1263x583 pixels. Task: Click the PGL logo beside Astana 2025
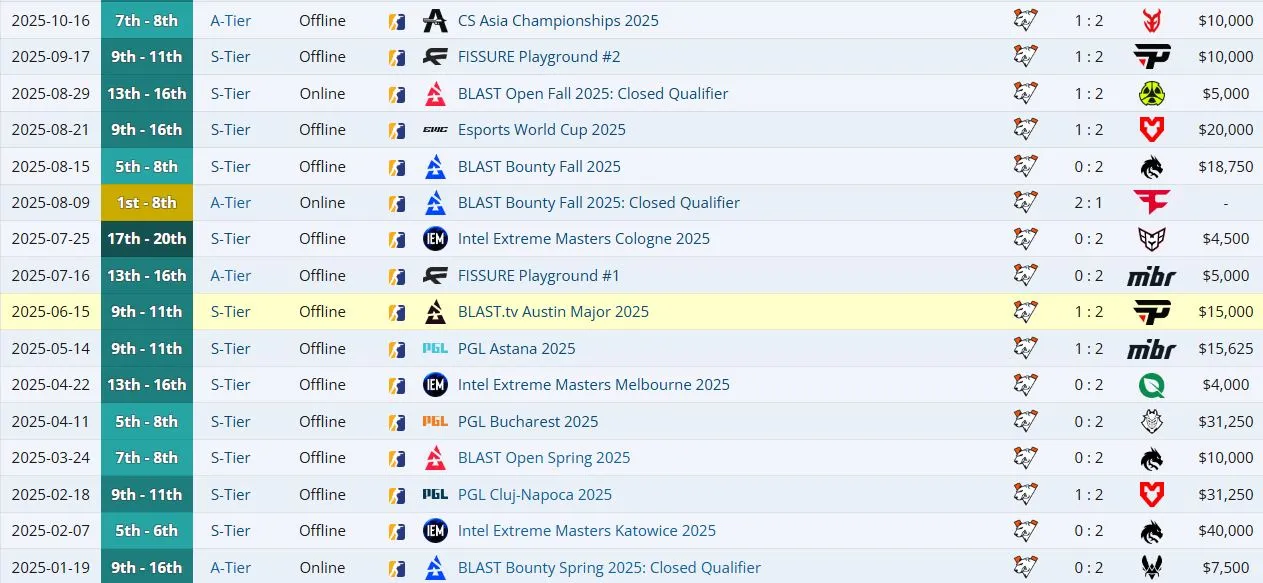(x=435, y=349)
